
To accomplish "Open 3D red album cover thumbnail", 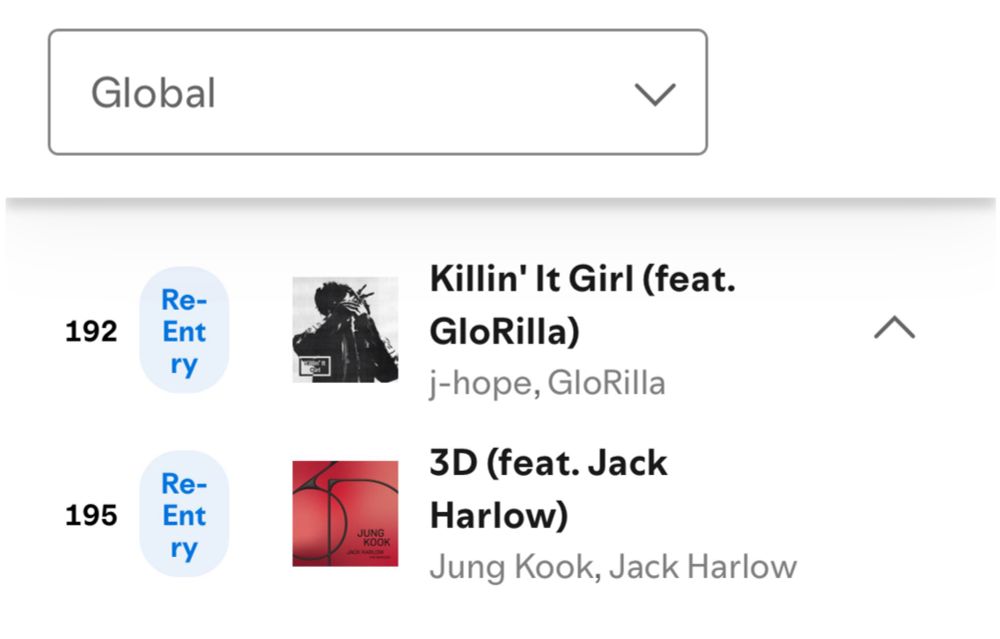I will [x=345, y=513].
